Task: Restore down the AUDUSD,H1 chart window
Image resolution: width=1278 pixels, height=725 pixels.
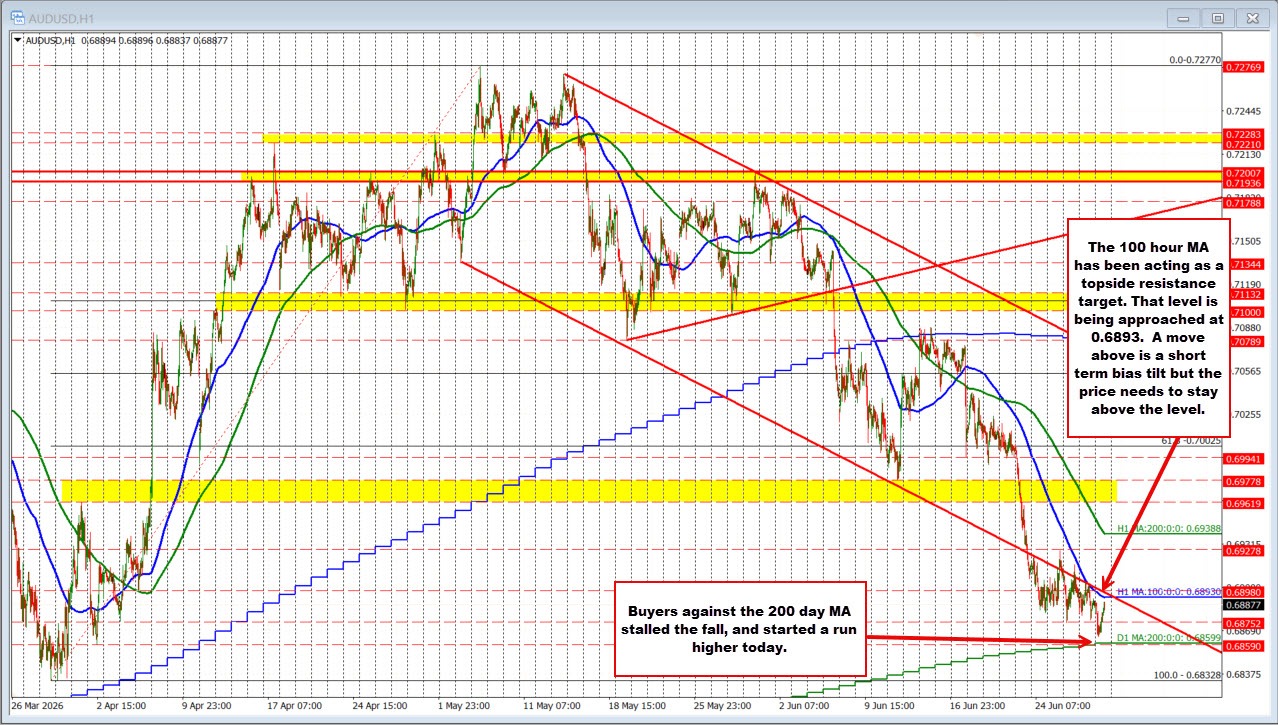Action: tap(1217, 17)
